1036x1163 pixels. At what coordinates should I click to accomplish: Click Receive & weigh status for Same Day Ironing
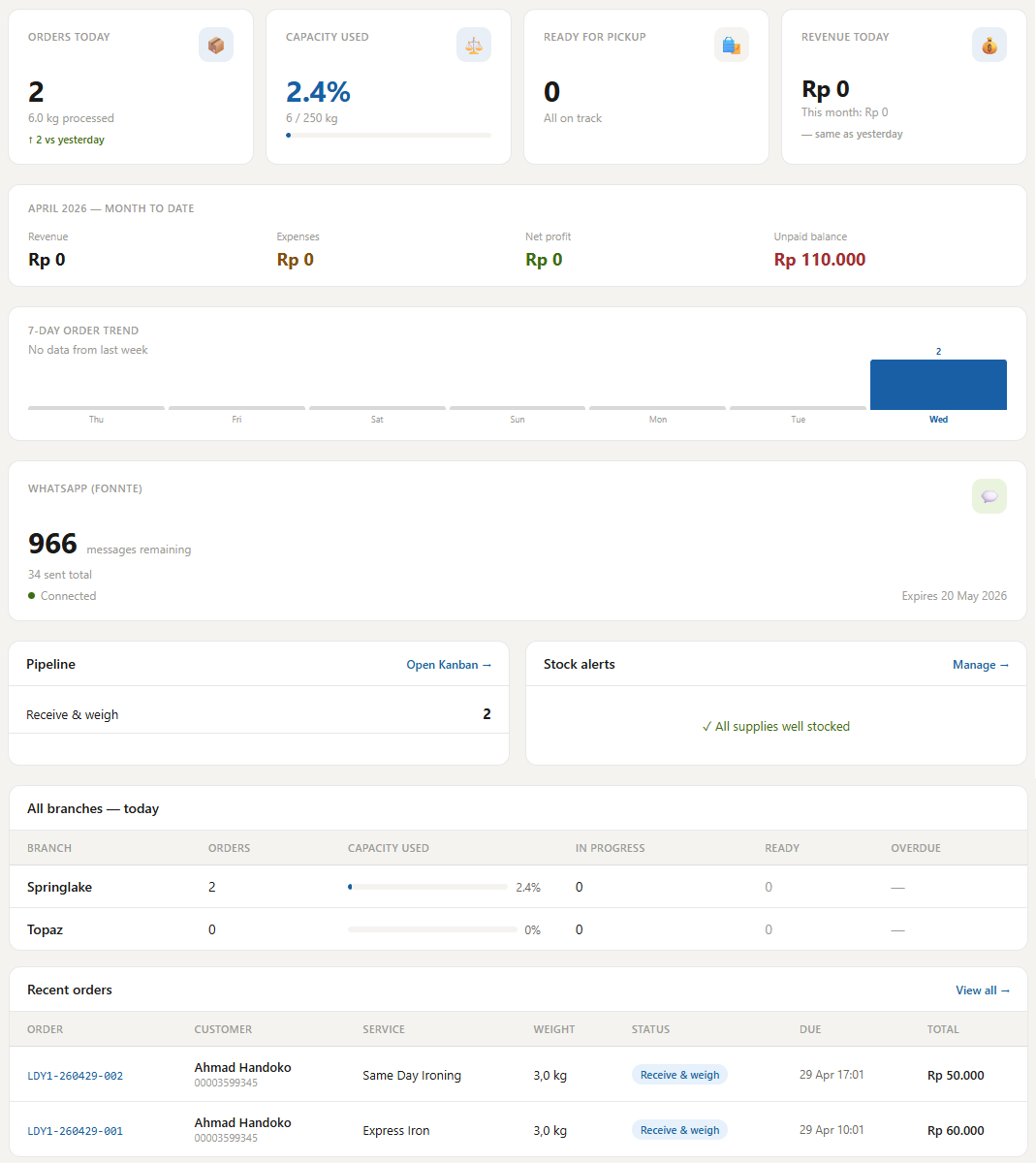point(679,1075)
